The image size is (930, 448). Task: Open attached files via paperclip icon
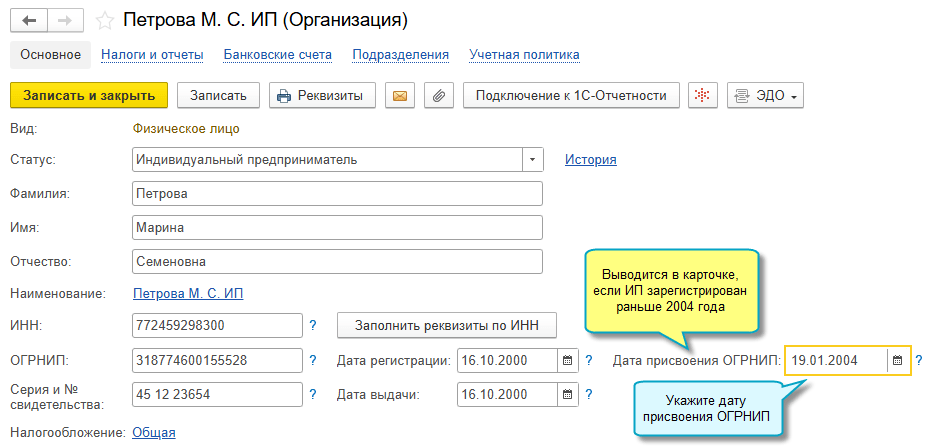439,95
